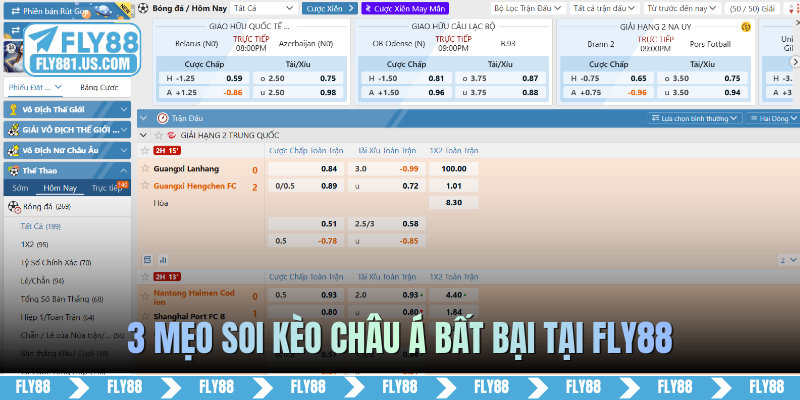Screen dimensions: 800x400
Task: Open the Tất Cả dropdown in the top bar
Action: click(264, 8)
